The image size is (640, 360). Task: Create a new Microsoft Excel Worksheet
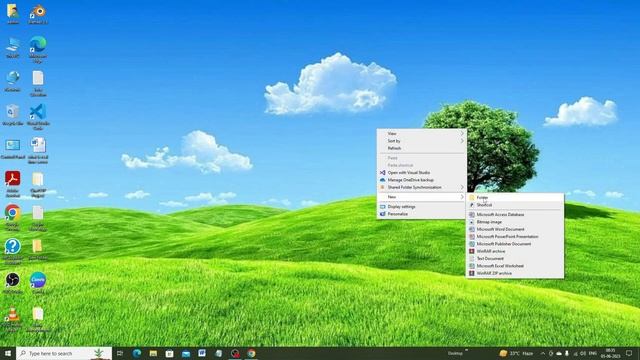pos(515,266)
